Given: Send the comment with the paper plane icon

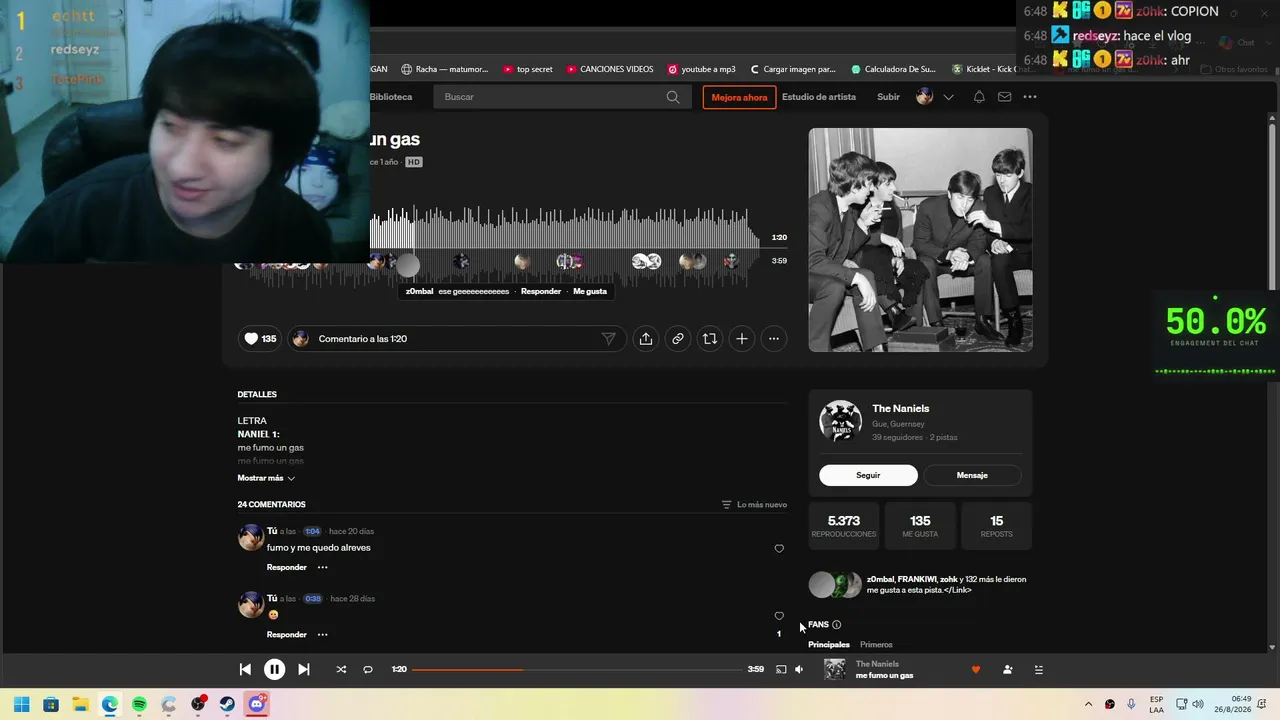Looking at the screenshot, I should tap(608, 339).
